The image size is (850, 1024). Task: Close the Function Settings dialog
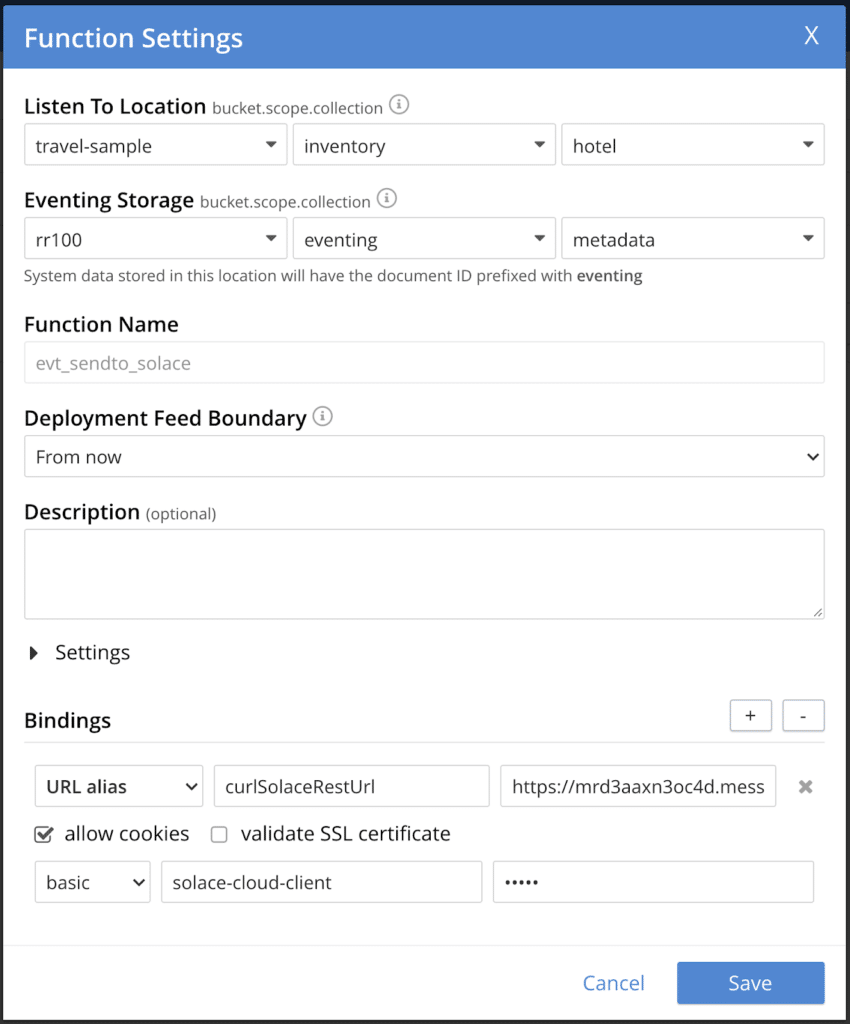(x=811, y=36)
